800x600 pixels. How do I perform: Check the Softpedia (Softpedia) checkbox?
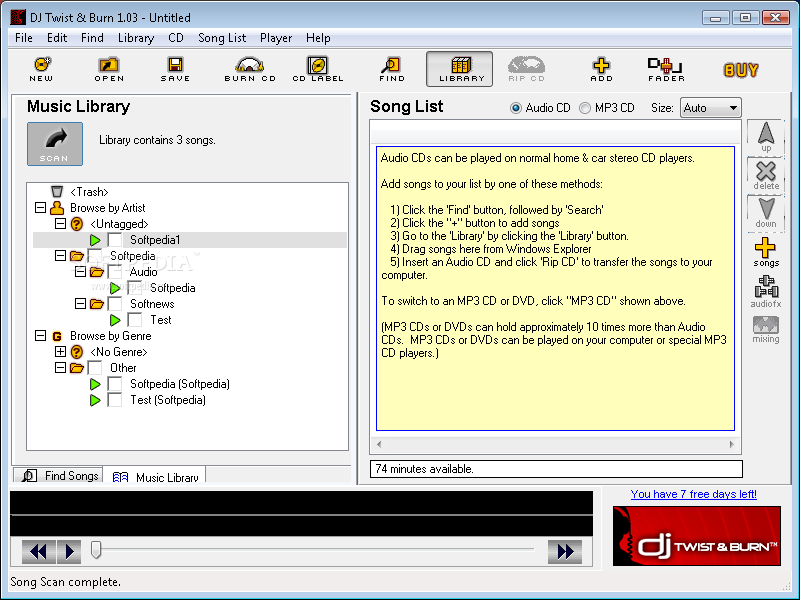115,384
